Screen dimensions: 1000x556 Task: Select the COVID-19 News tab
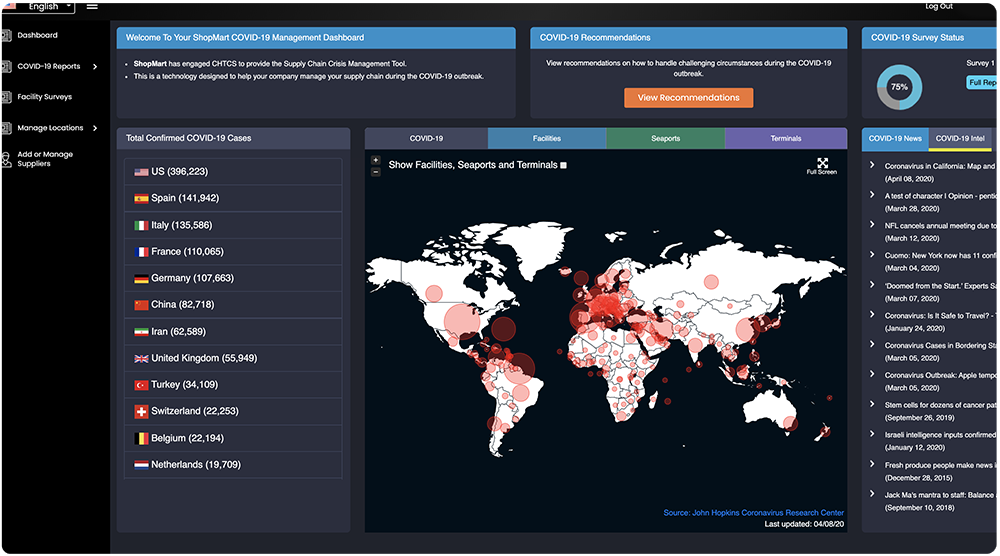click(x=895, y=138)
